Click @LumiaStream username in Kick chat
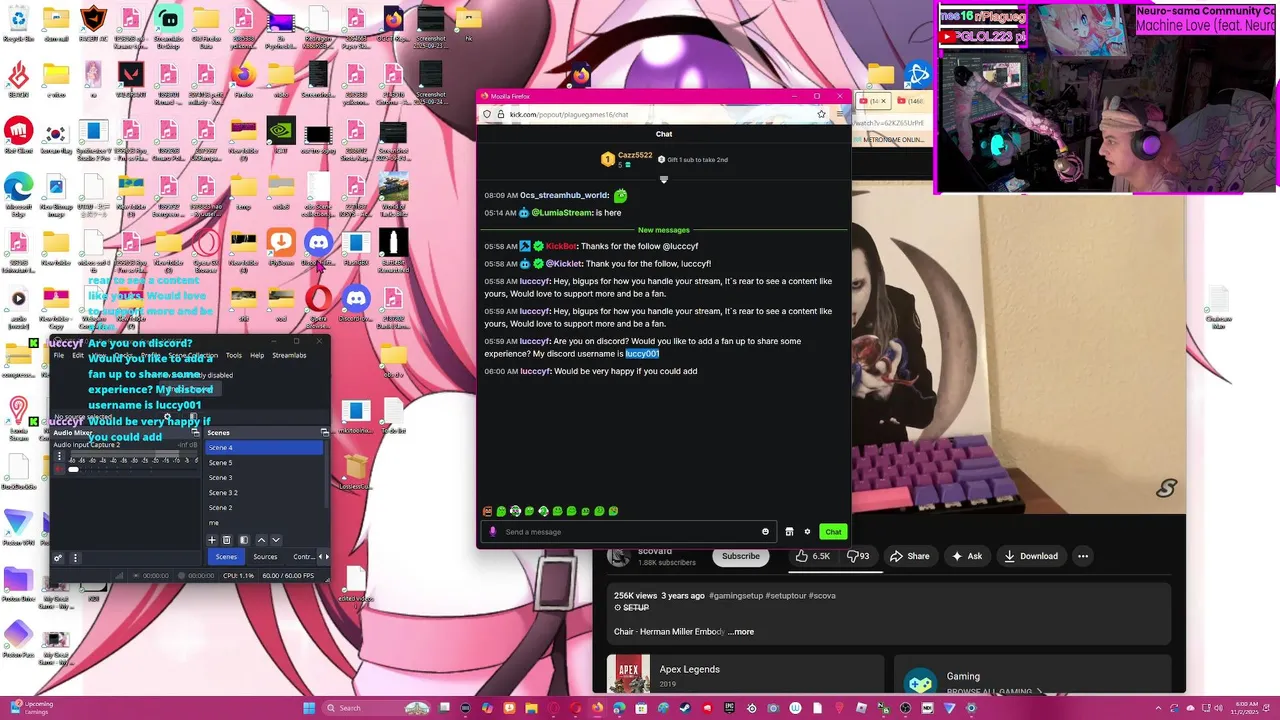Viewport: 1280px width, 720px height. tap(561, 212)
